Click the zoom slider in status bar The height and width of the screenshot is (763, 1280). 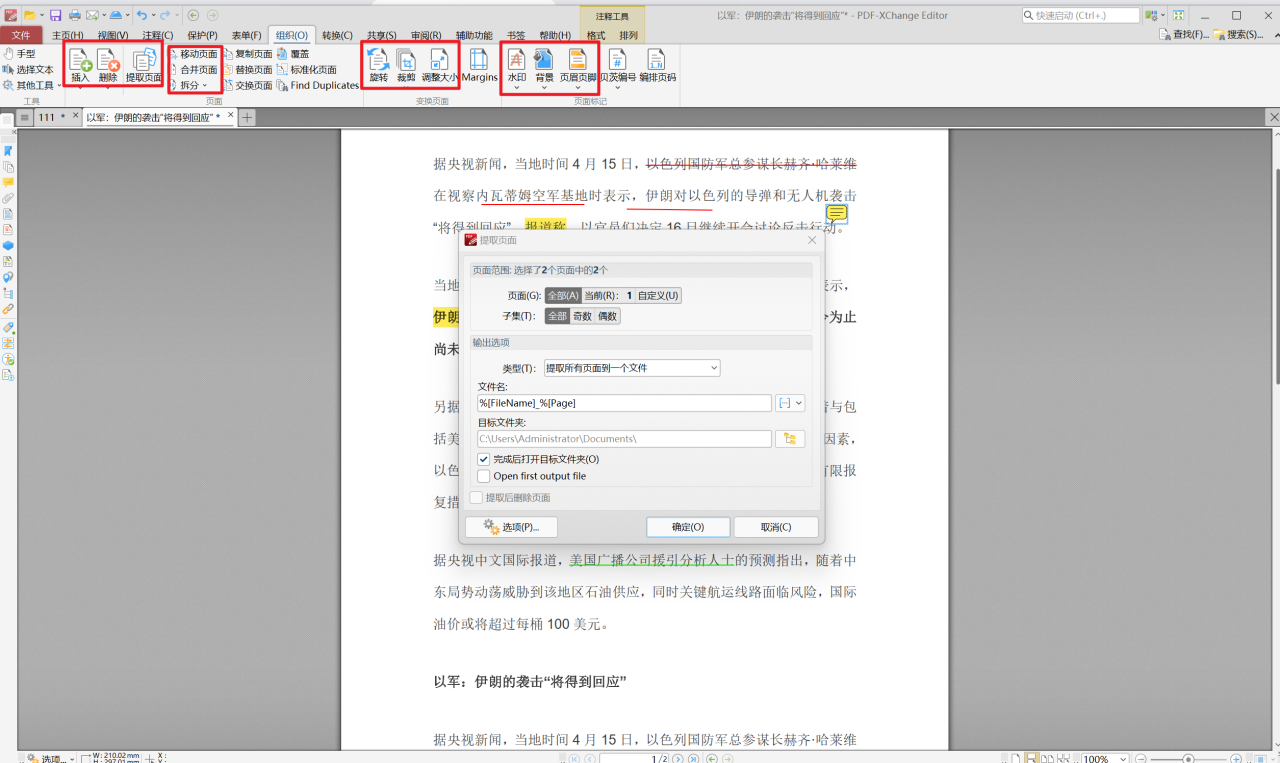(1187, 759)
